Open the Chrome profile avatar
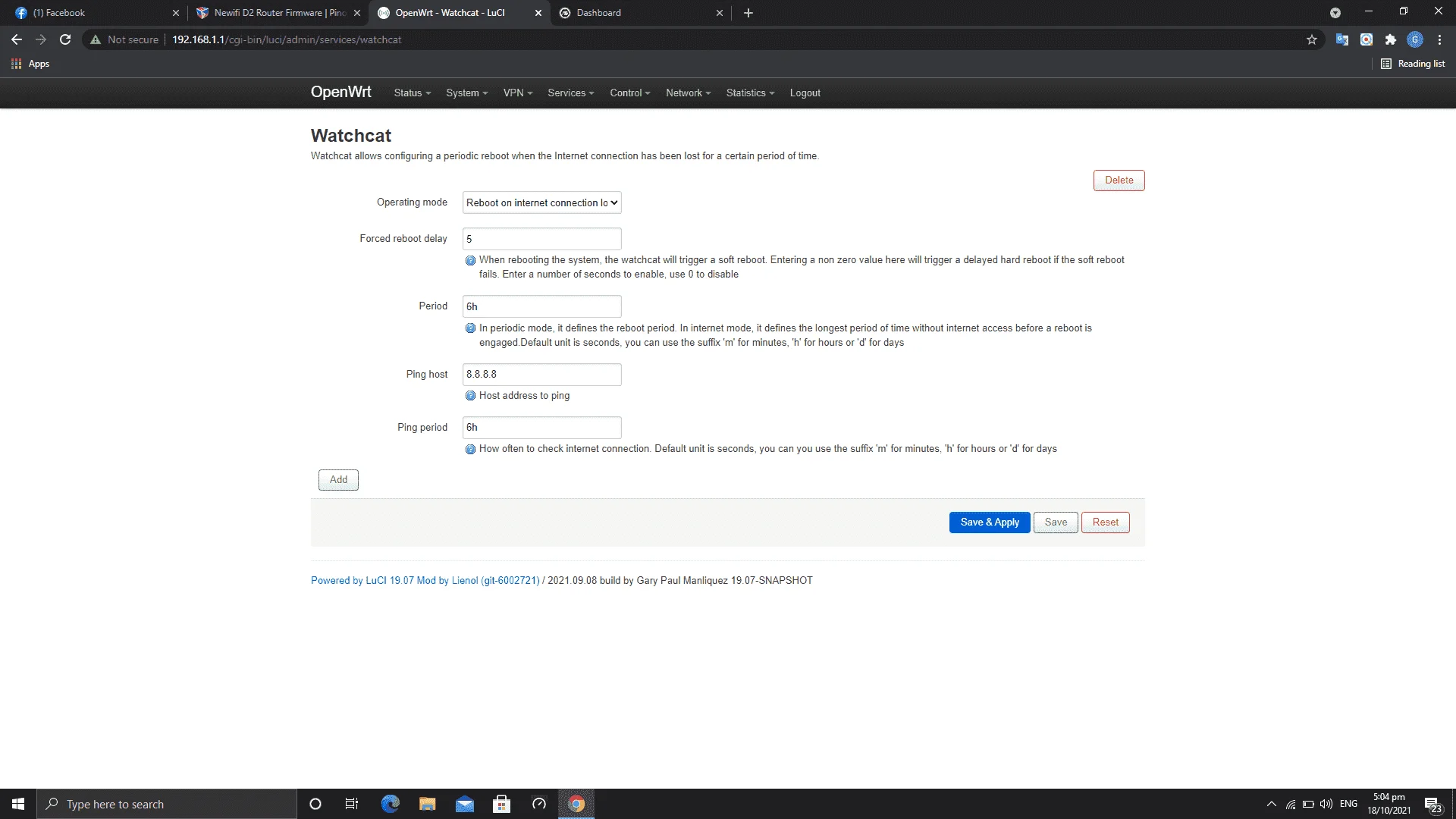 (1414, 39)
